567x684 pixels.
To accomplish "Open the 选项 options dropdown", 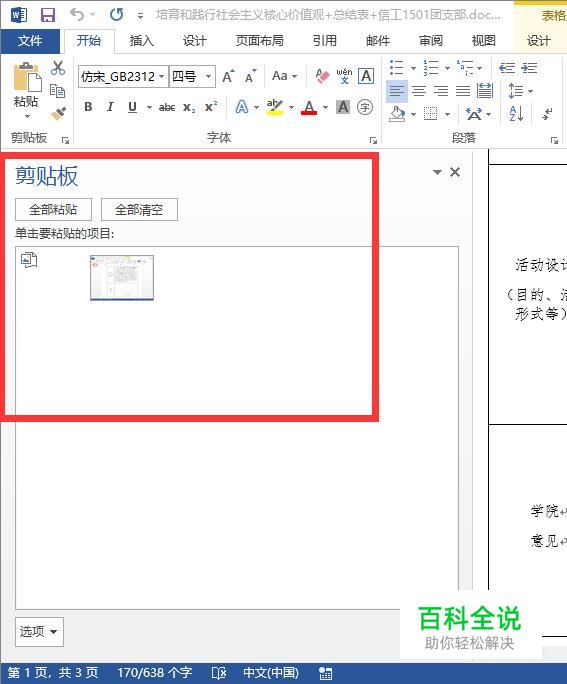I will tap(39, 631).
